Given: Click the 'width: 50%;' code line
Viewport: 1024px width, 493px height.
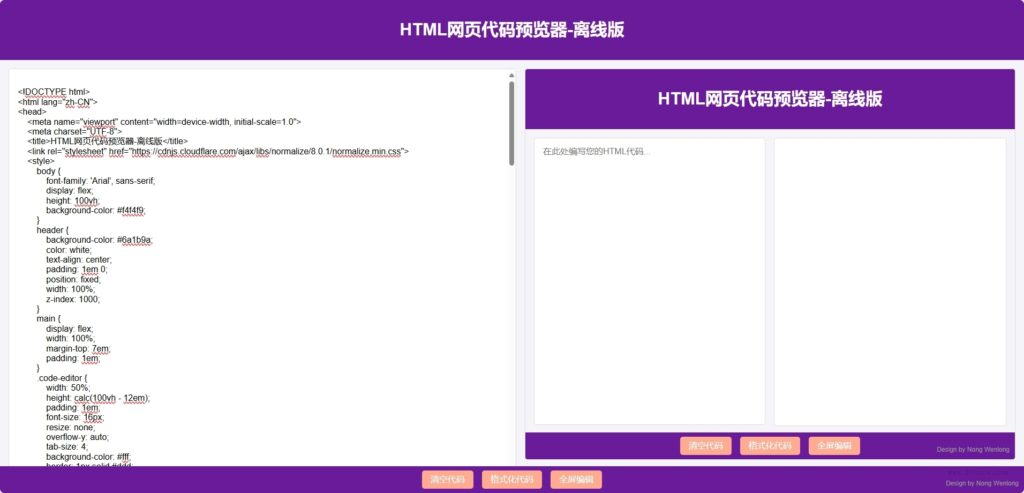Looking at the screenshot, I should pos(68,387).
